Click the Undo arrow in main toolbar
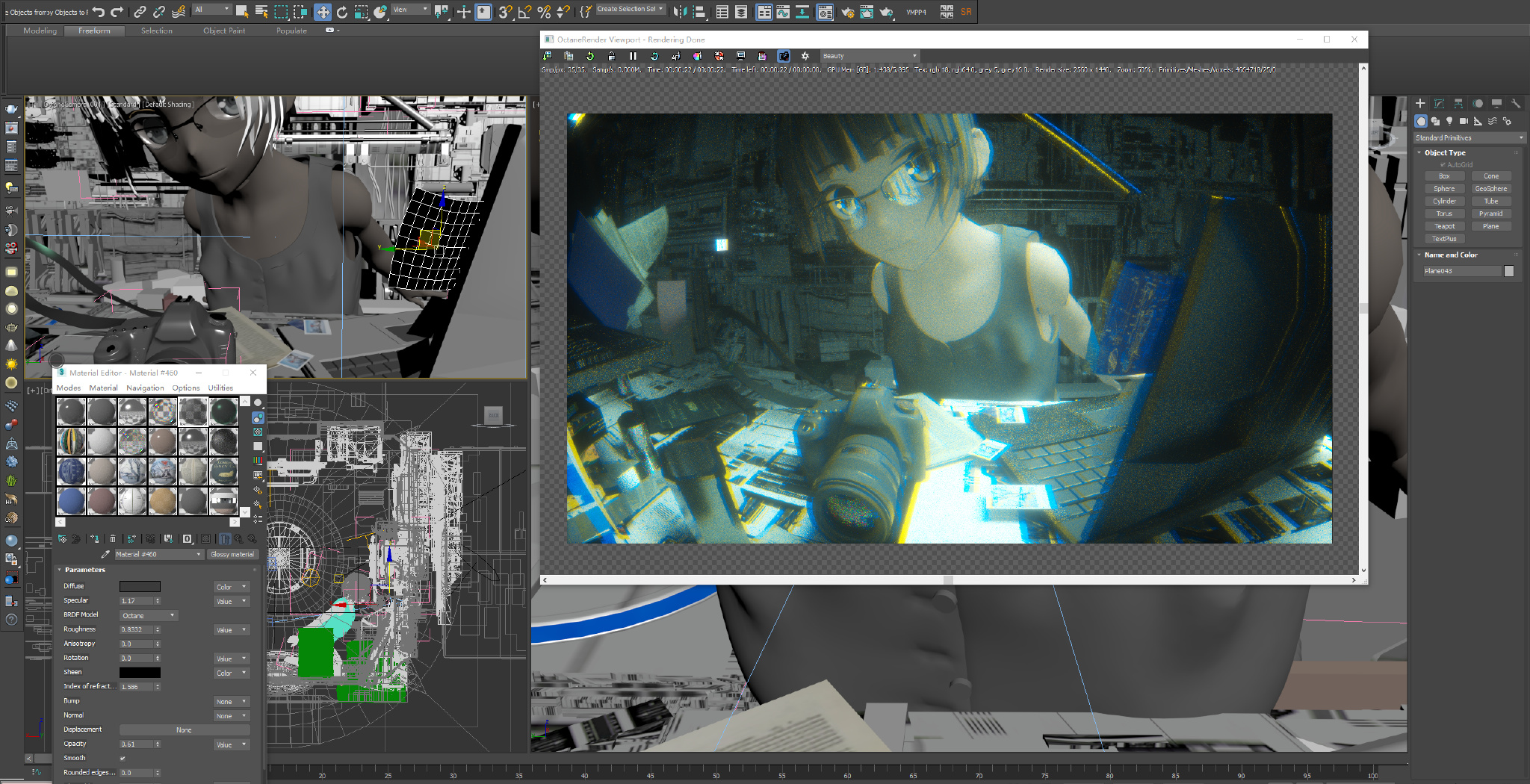 (99, 12)
